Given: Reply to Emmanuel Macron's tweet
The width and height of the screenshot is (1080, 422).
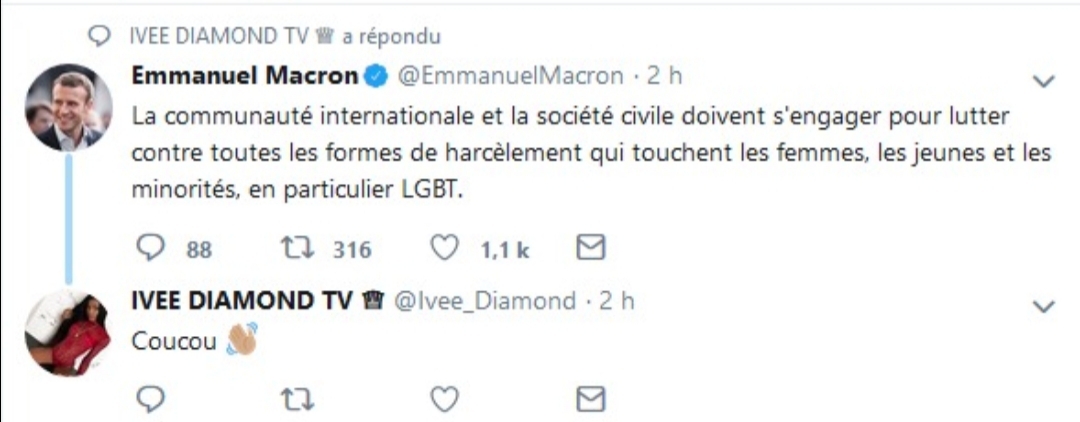Looking at the screenshot, I should pyautogui.click(x=151, y=249).
